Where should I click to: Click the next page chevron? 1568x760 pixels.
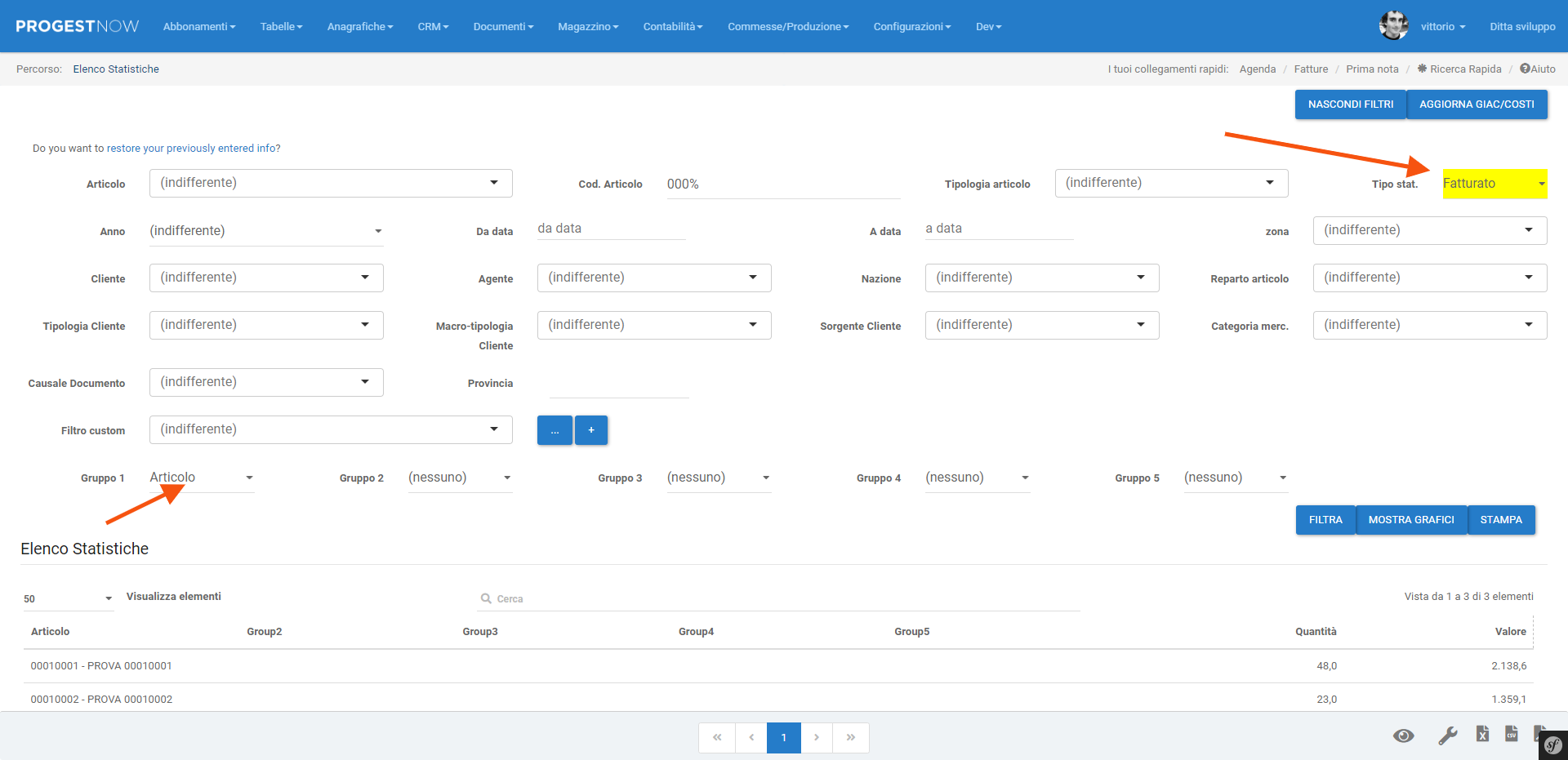click(816, 737)
